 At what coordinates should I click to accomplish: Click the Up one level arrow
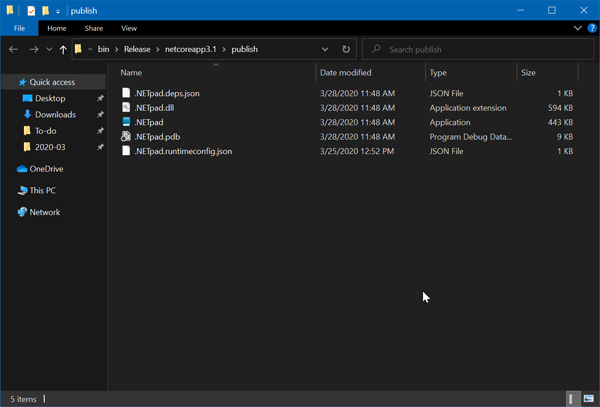pyautogui.click(x=63, y=49)
